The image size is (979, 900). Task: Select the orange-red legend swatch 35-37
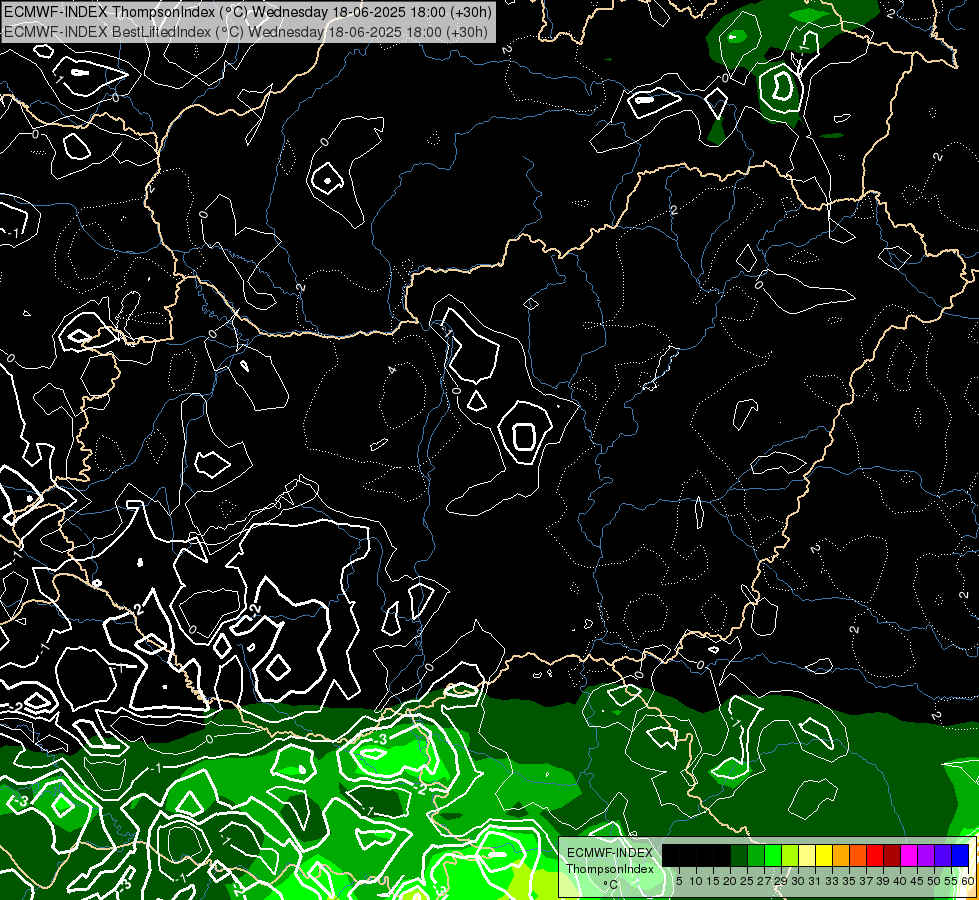pos(858,855)
